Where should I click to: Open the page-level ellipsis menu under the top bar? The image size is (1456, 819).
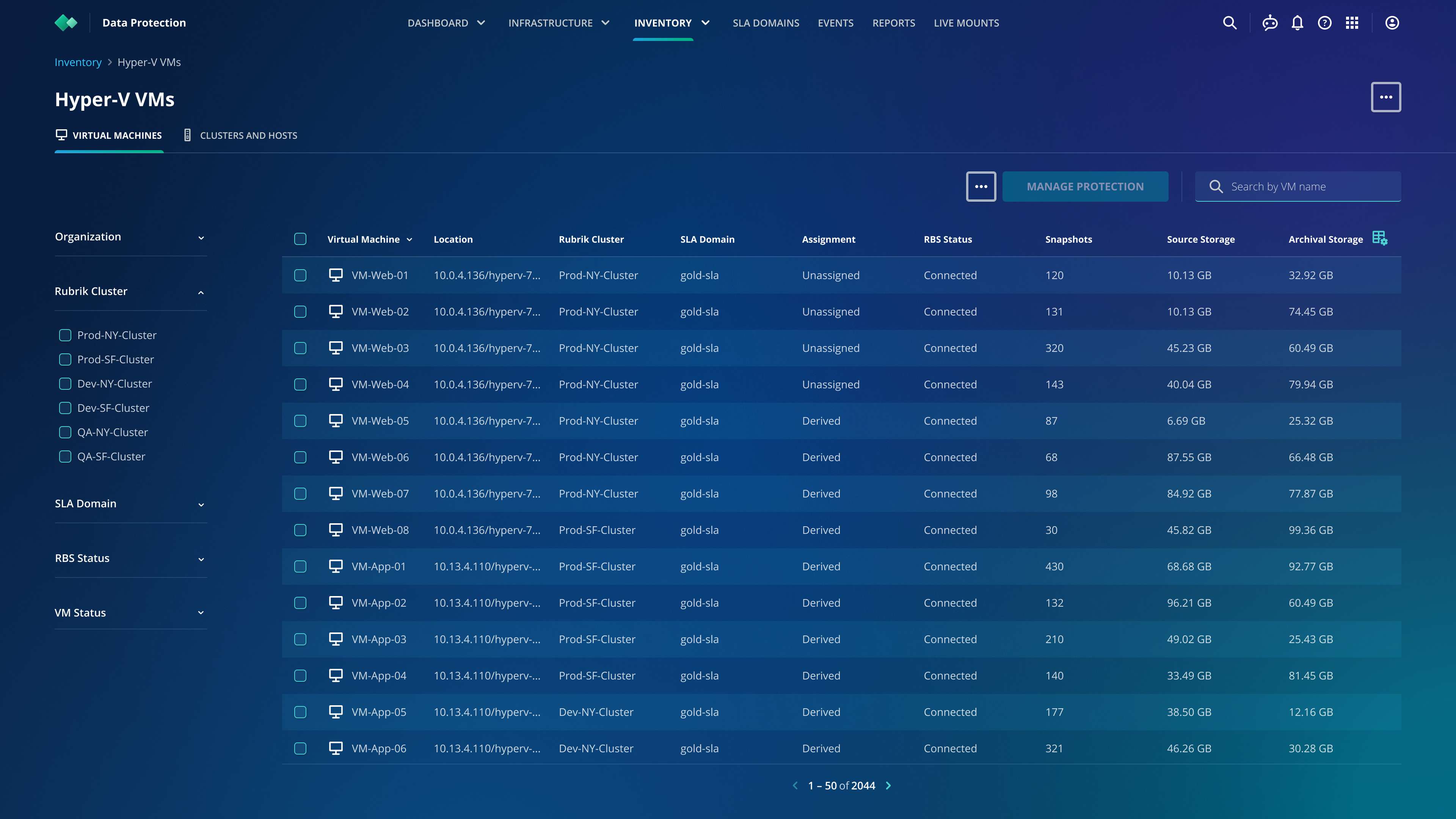(x=1385, y=97)
